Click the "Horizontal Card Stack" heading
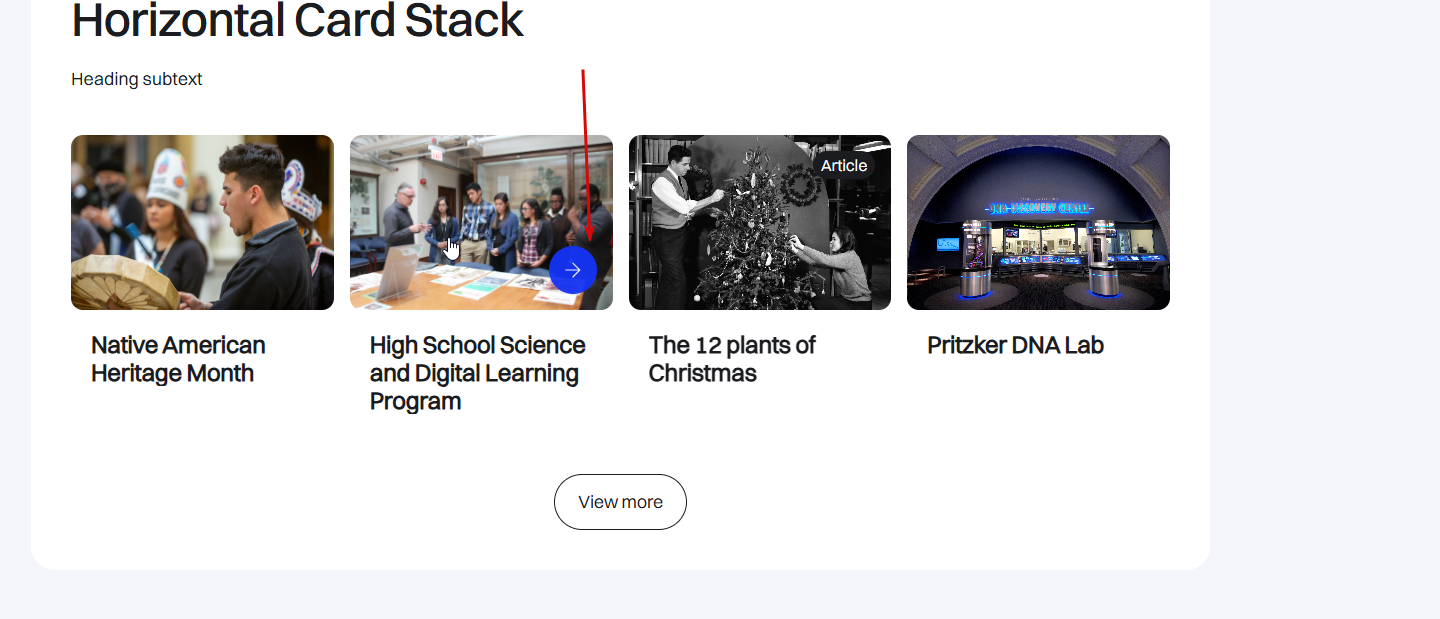The image size is (1440, 619). pos(297,21)
